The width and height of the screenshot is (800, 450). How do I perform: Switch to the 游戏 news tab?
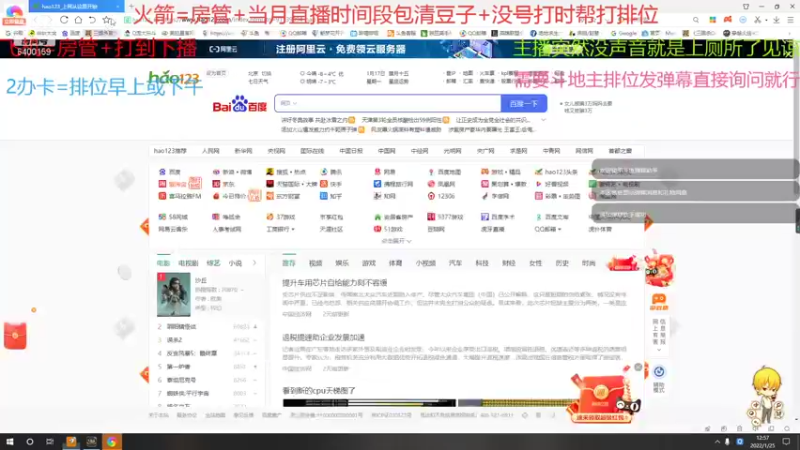pos(369,263)
